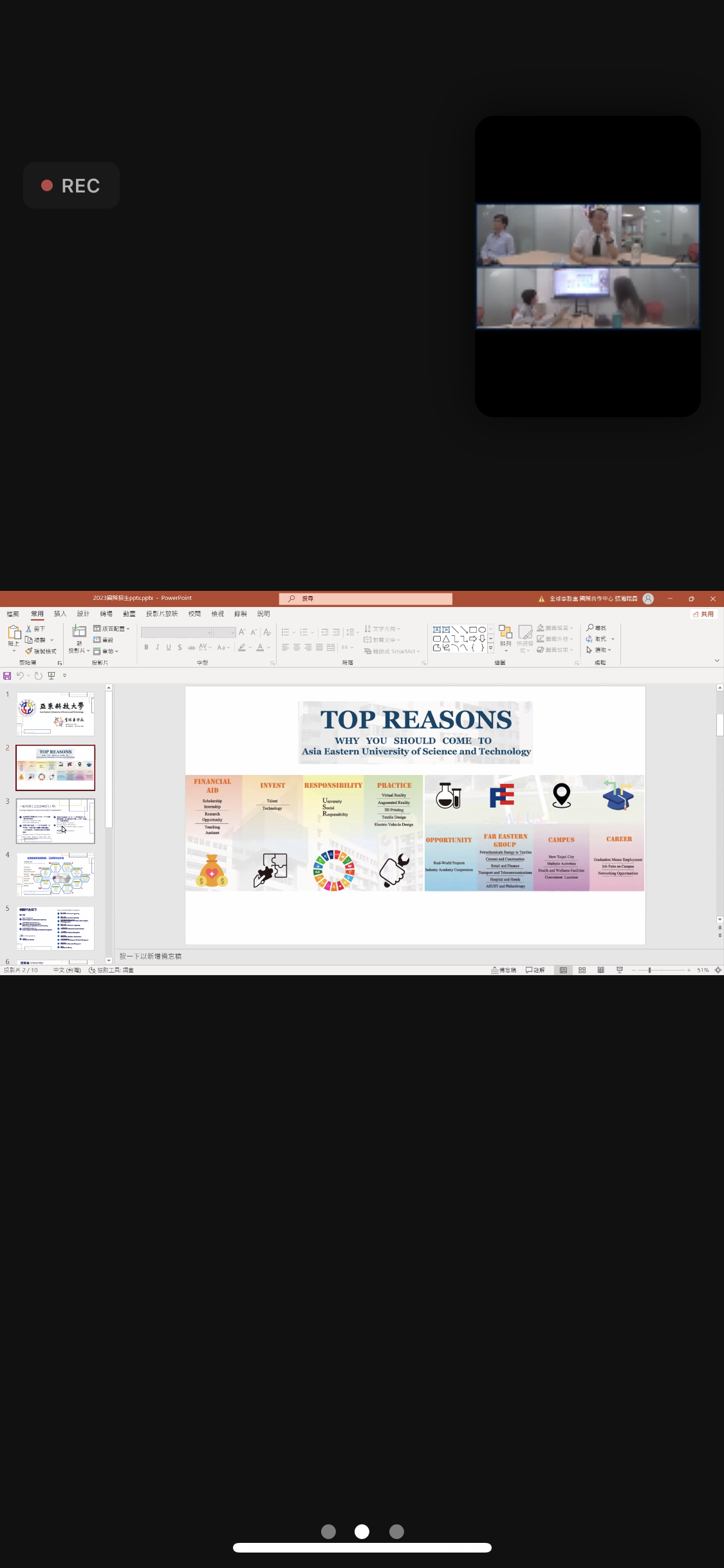Open the File (檔案) tab

coord(12,614)
